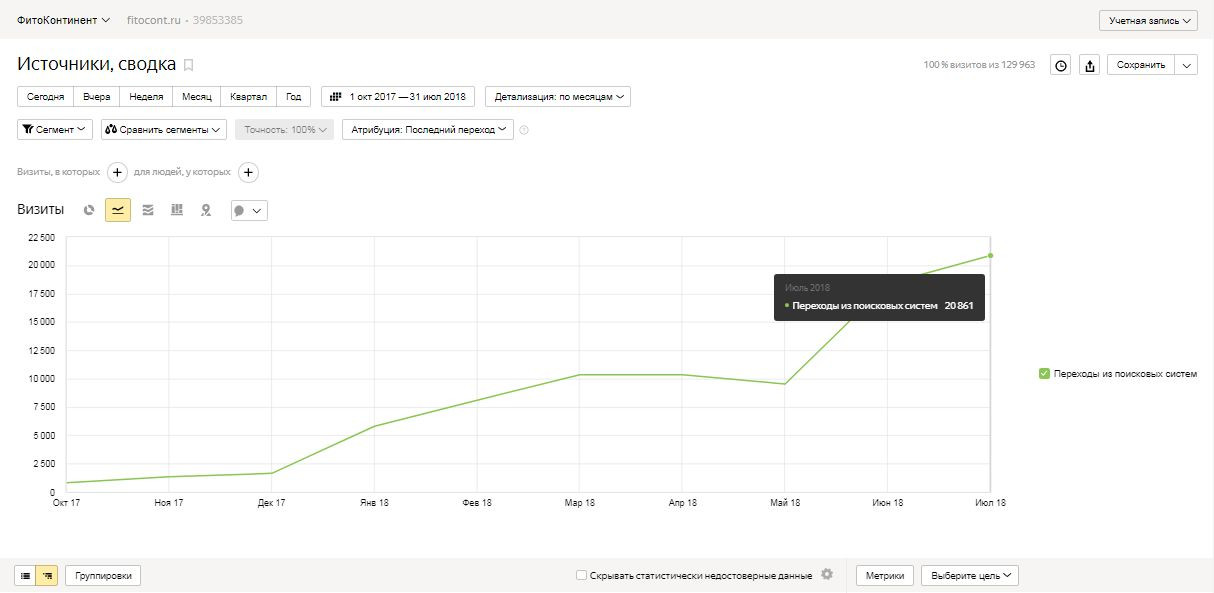This screenshot has height=593, width=1214.
Task: Select the column chart view icon
Action: click(x=177, y=210)
